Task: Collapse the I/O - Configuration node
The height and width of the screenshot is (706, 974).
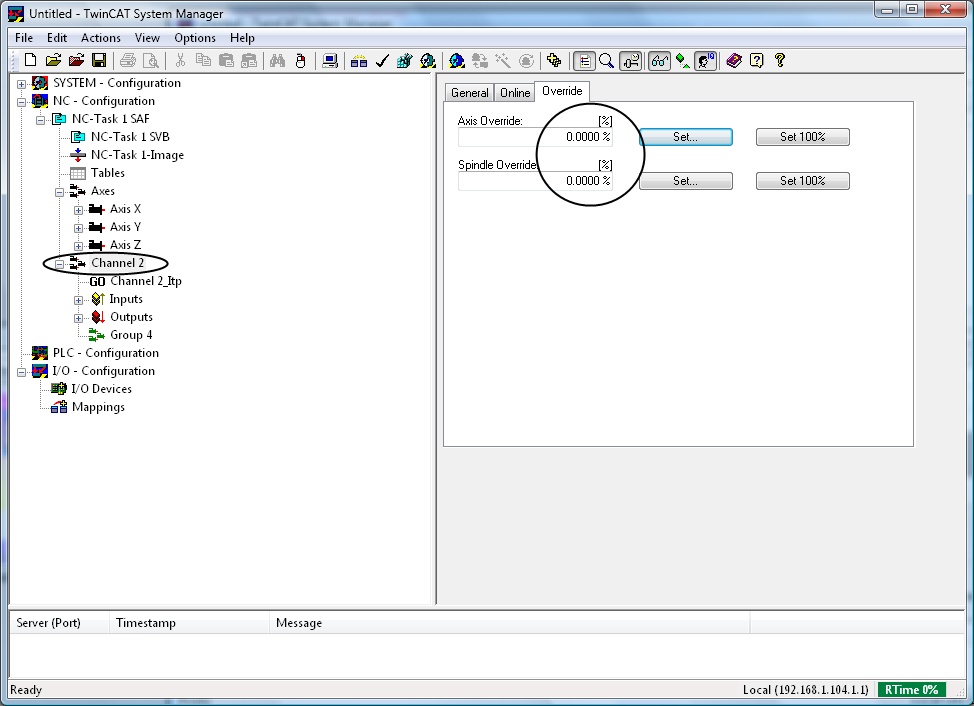Action: (x=22, y=372)
